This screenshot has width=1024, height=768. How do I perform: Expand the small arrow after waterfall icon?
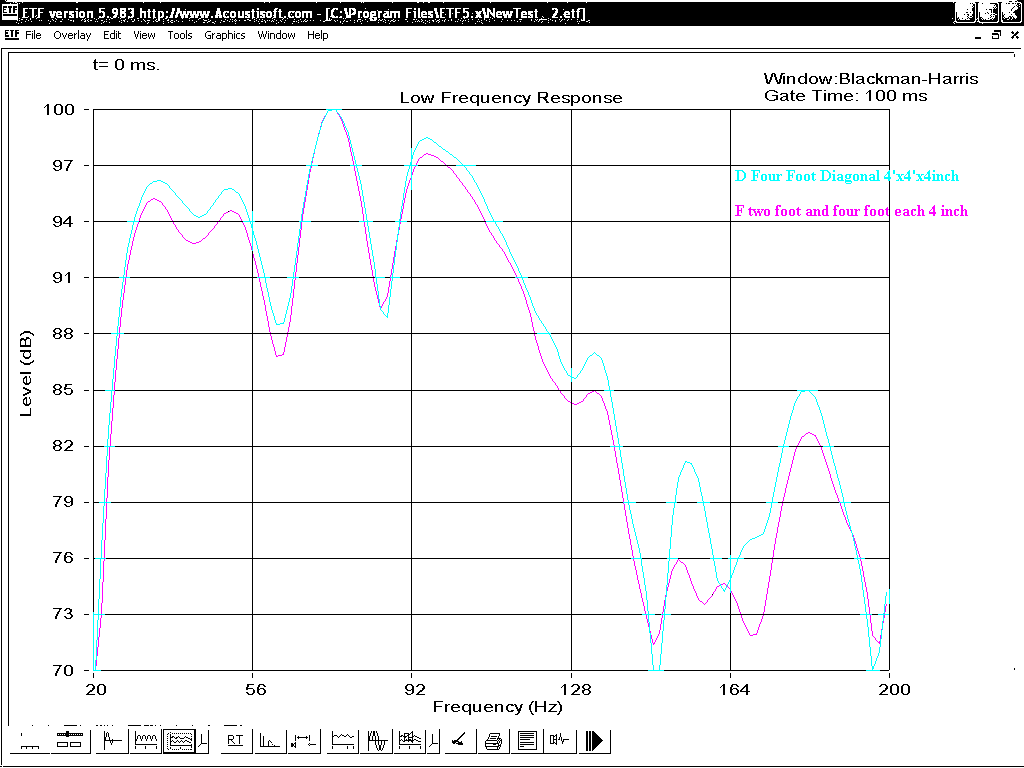coord(434,741)
